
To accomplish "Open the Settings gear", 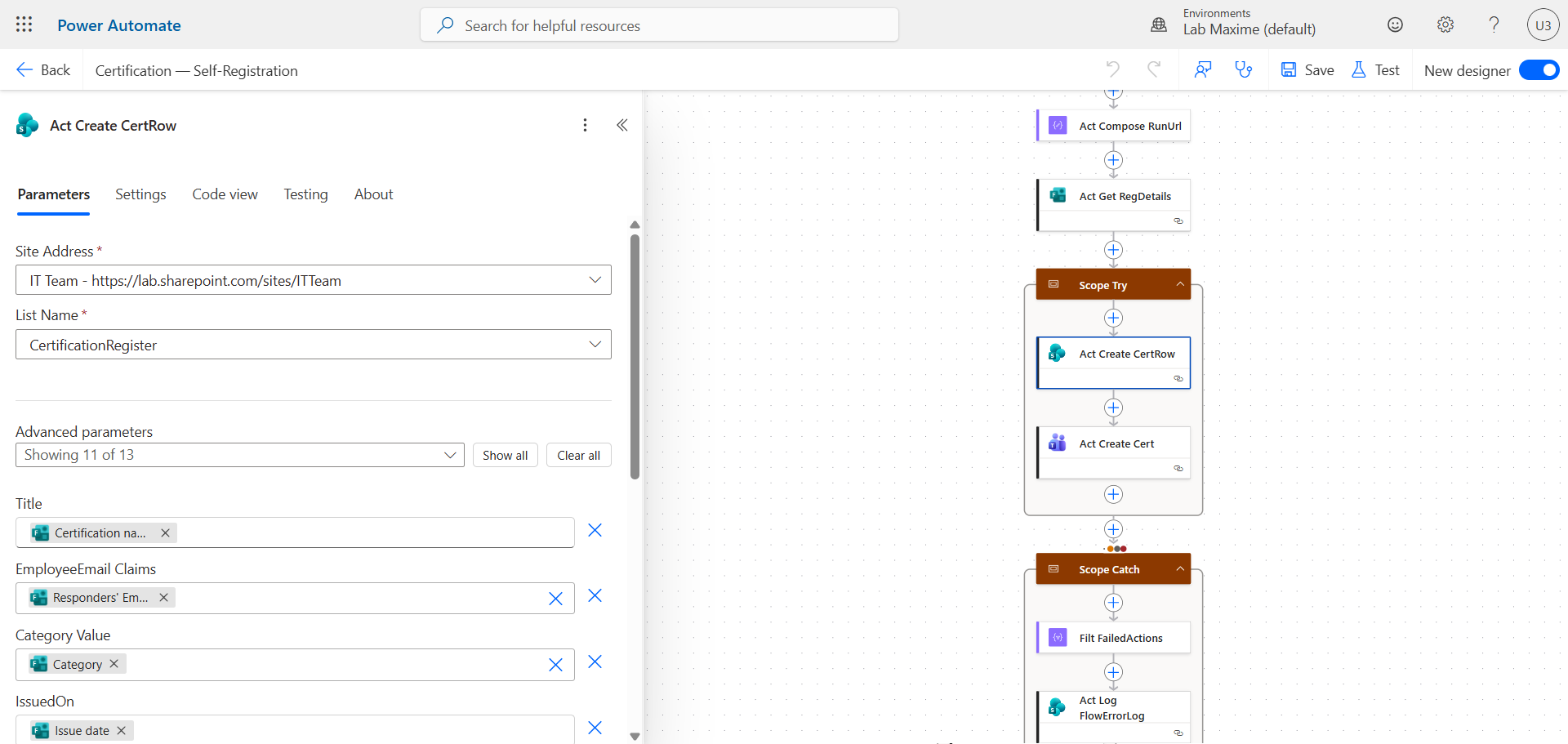I will click(1445, 25).
